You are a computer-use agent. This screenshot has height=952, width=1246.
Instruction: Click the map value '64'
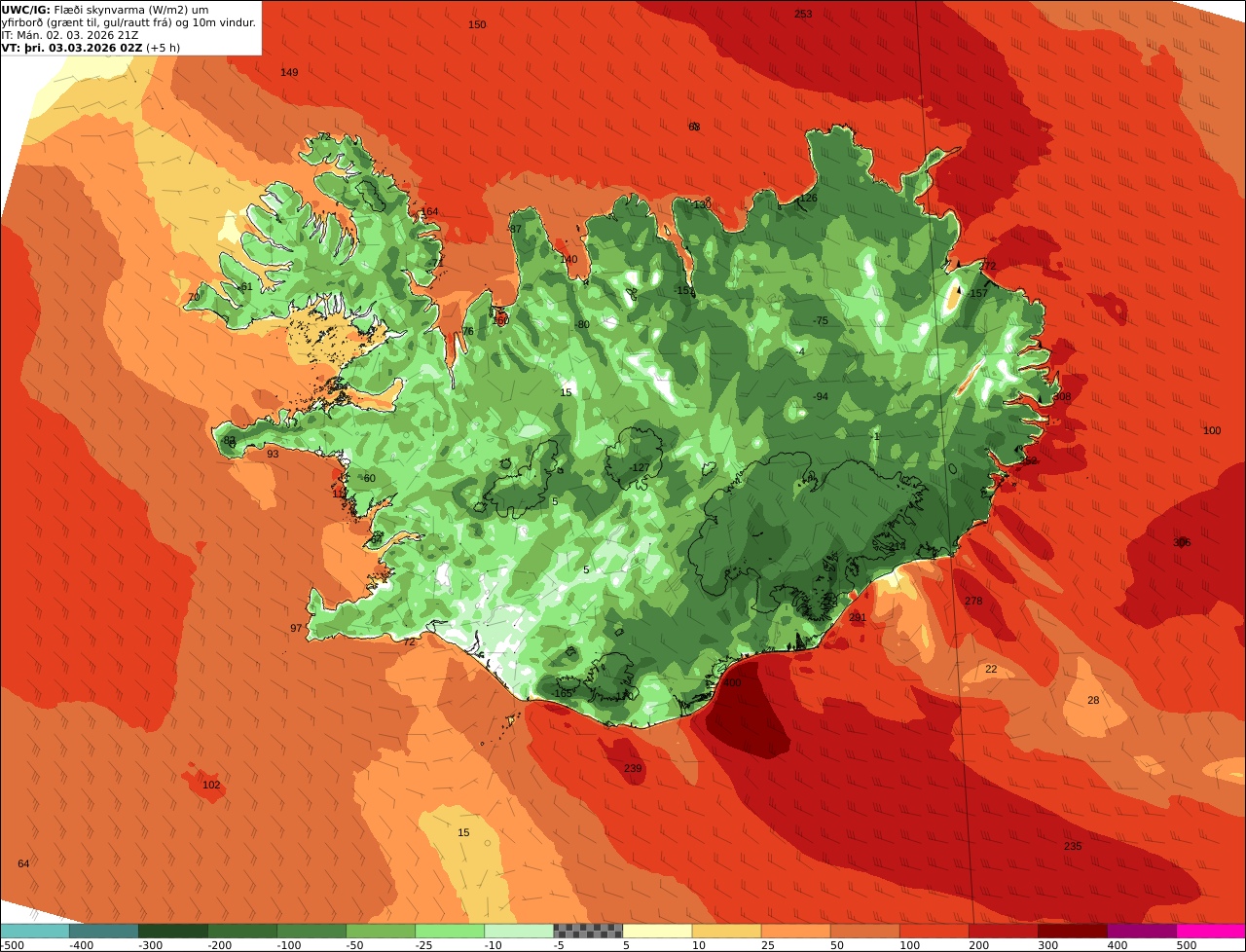click(23, 864)
